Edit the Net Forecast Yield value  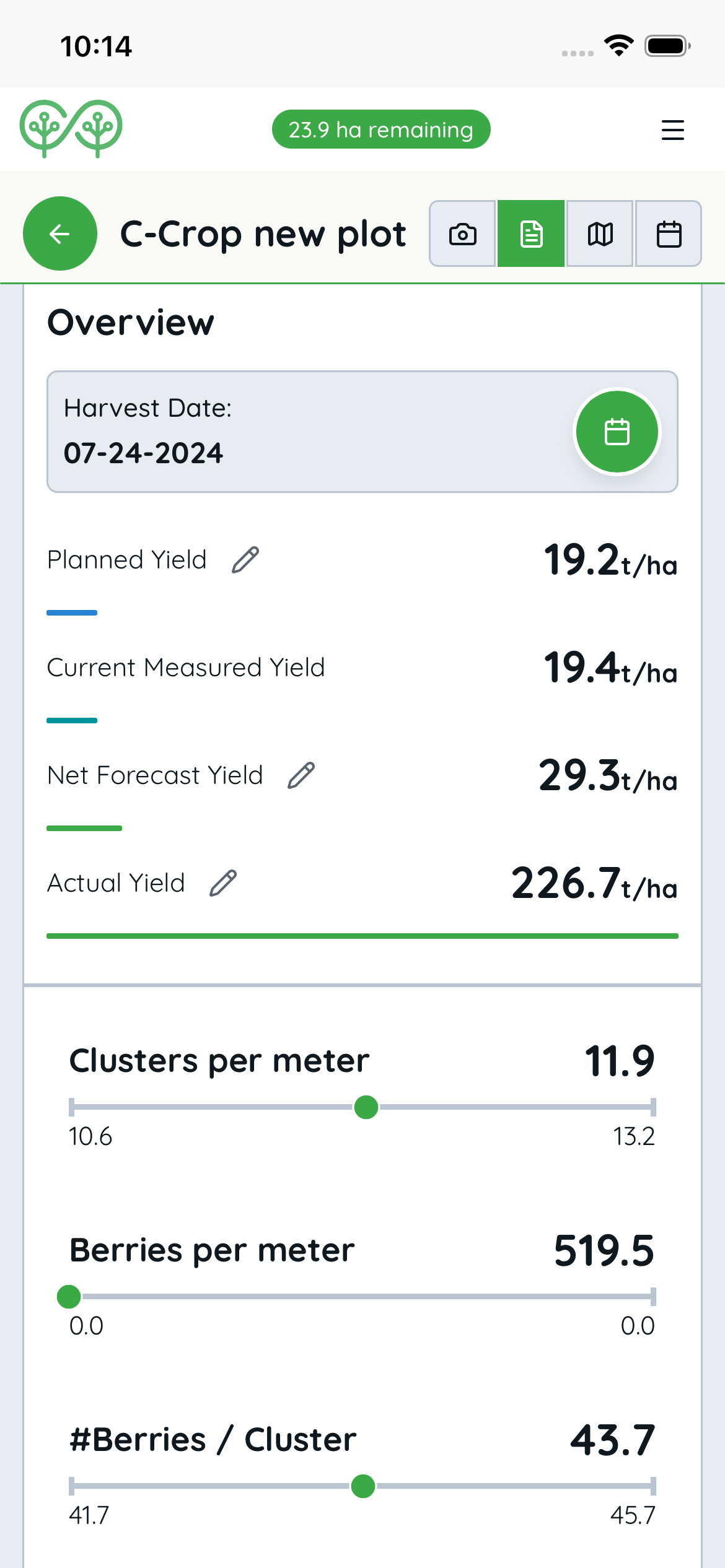302,775
